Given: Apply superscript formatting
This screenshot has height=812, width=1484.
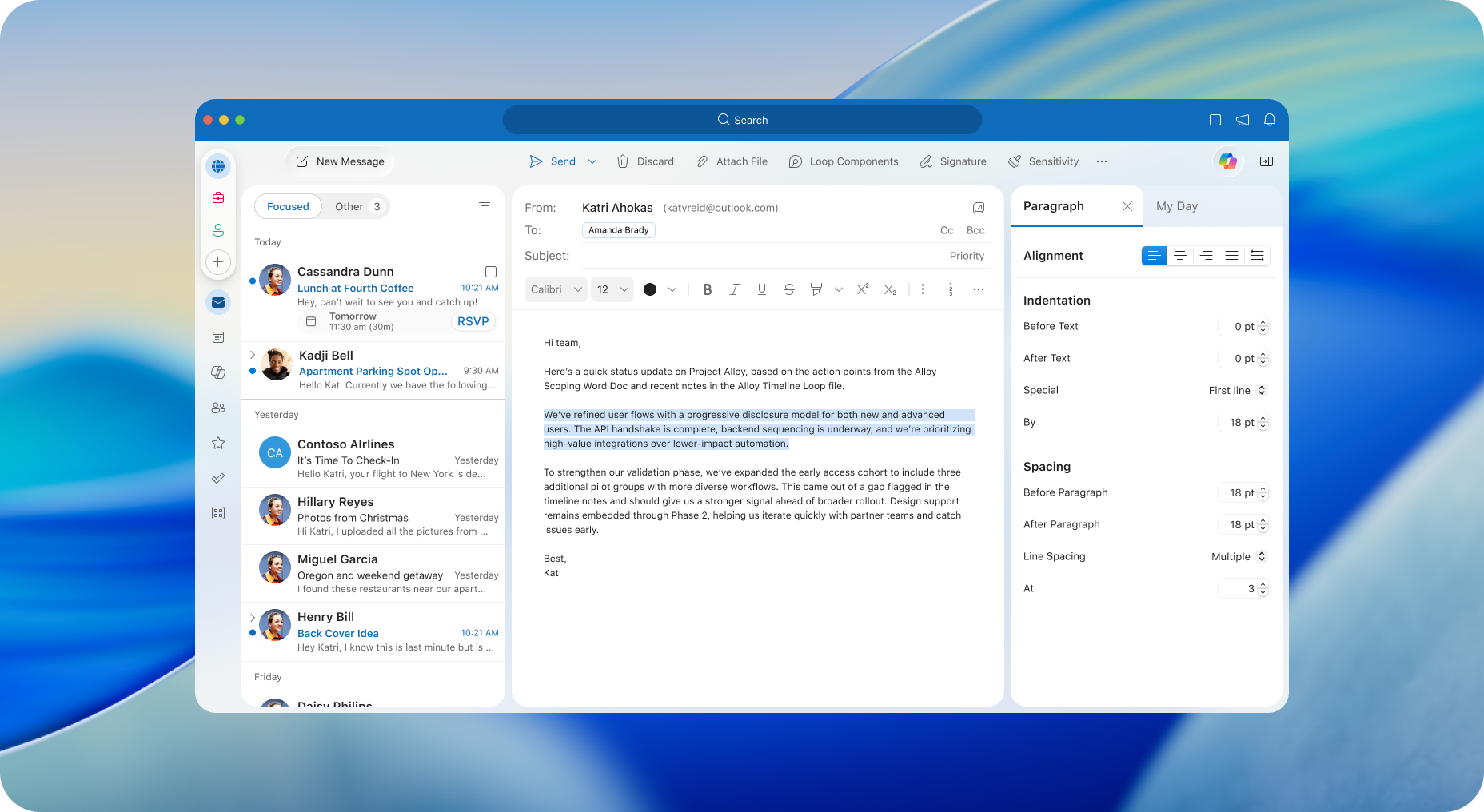Looking at the screenshot, I should click(x=863, y=289).
